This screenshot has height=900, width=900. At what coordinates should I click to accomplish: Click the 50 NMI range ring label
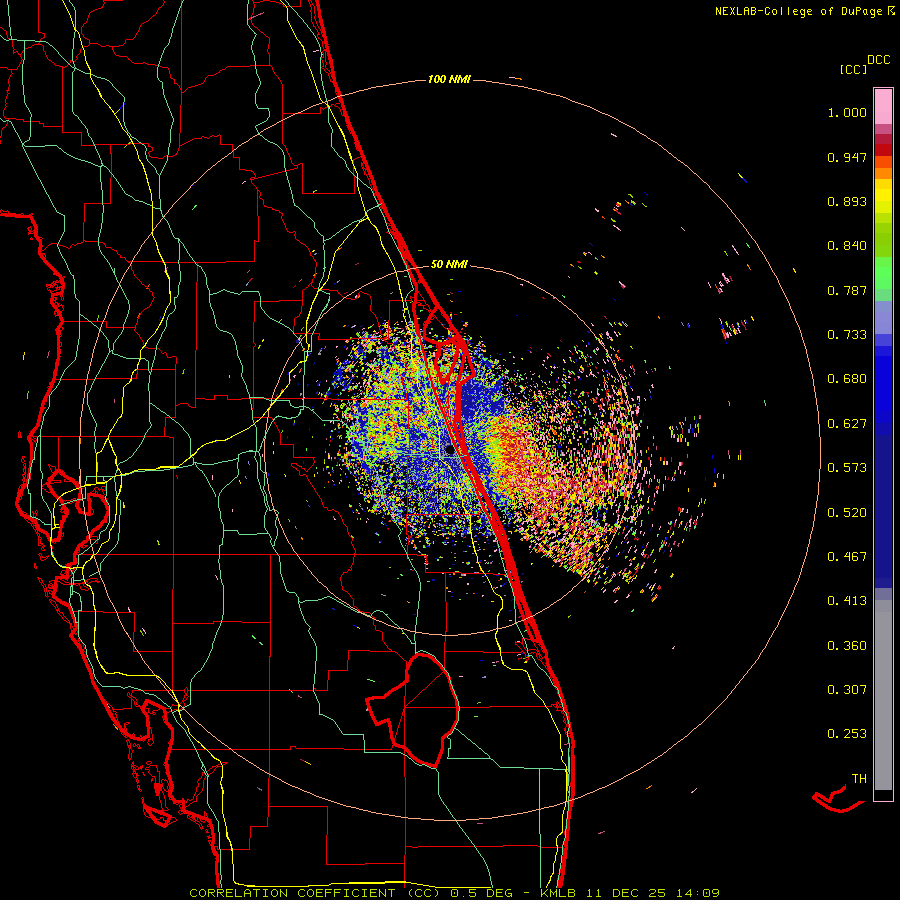click(x=449, y=264)
